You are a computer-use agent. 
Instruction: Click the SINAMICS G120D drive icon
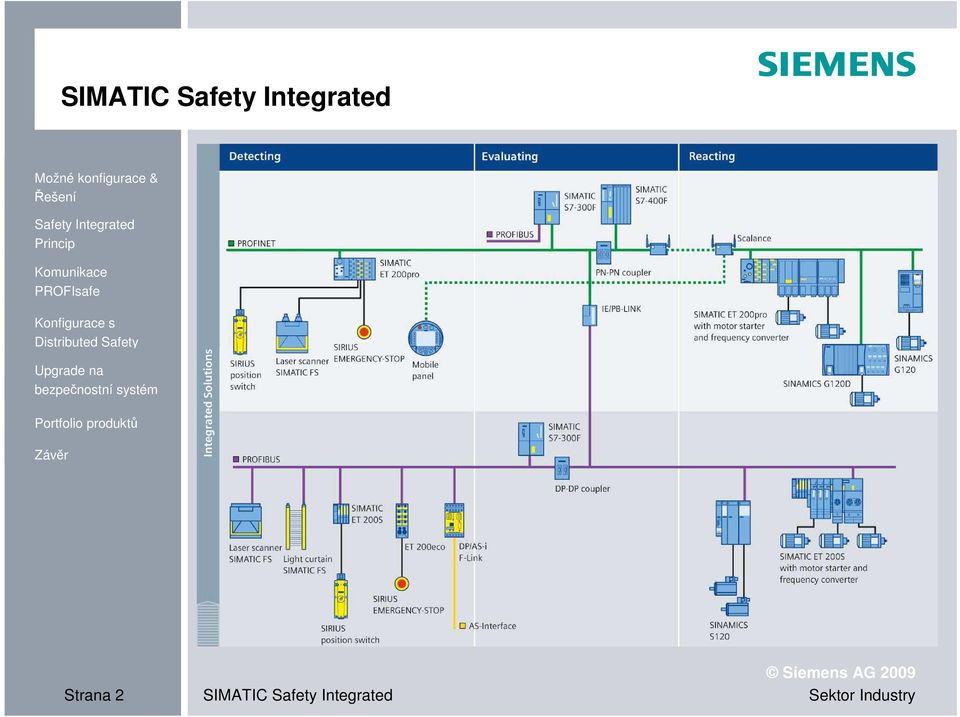coord(855,360)
